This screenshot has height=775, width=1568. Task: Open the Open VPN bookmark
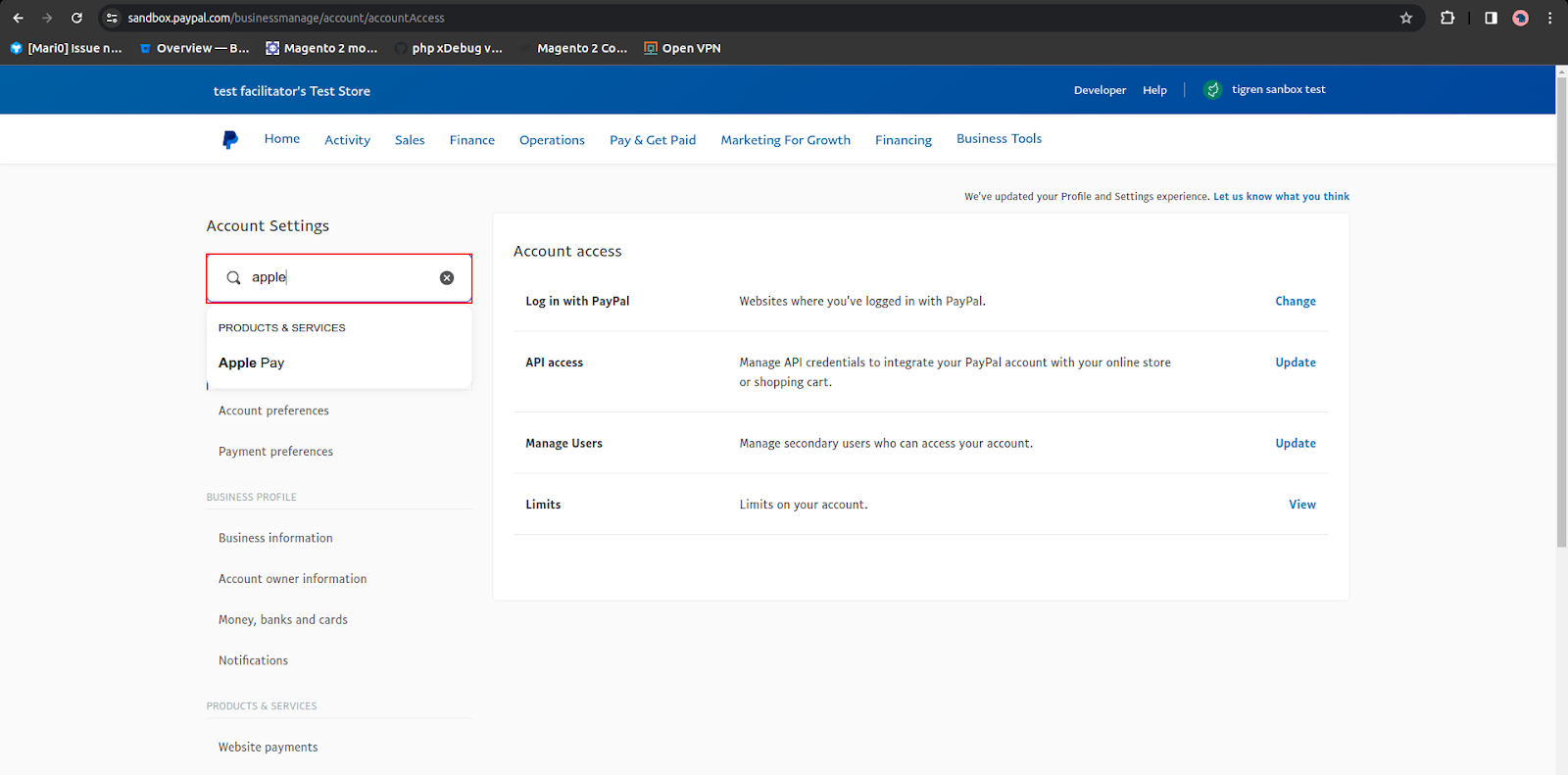click(x=682, y=48)
